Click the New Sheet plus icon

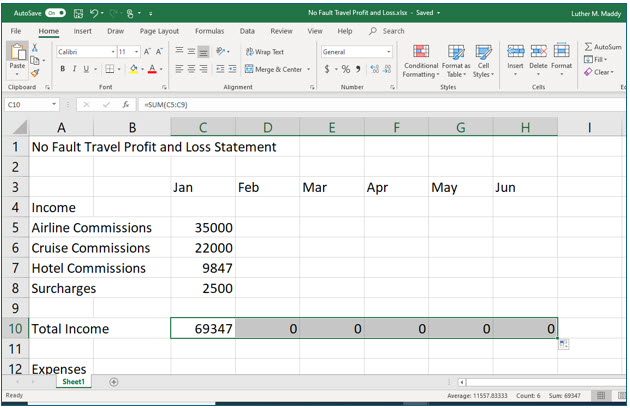click(114, 382)
